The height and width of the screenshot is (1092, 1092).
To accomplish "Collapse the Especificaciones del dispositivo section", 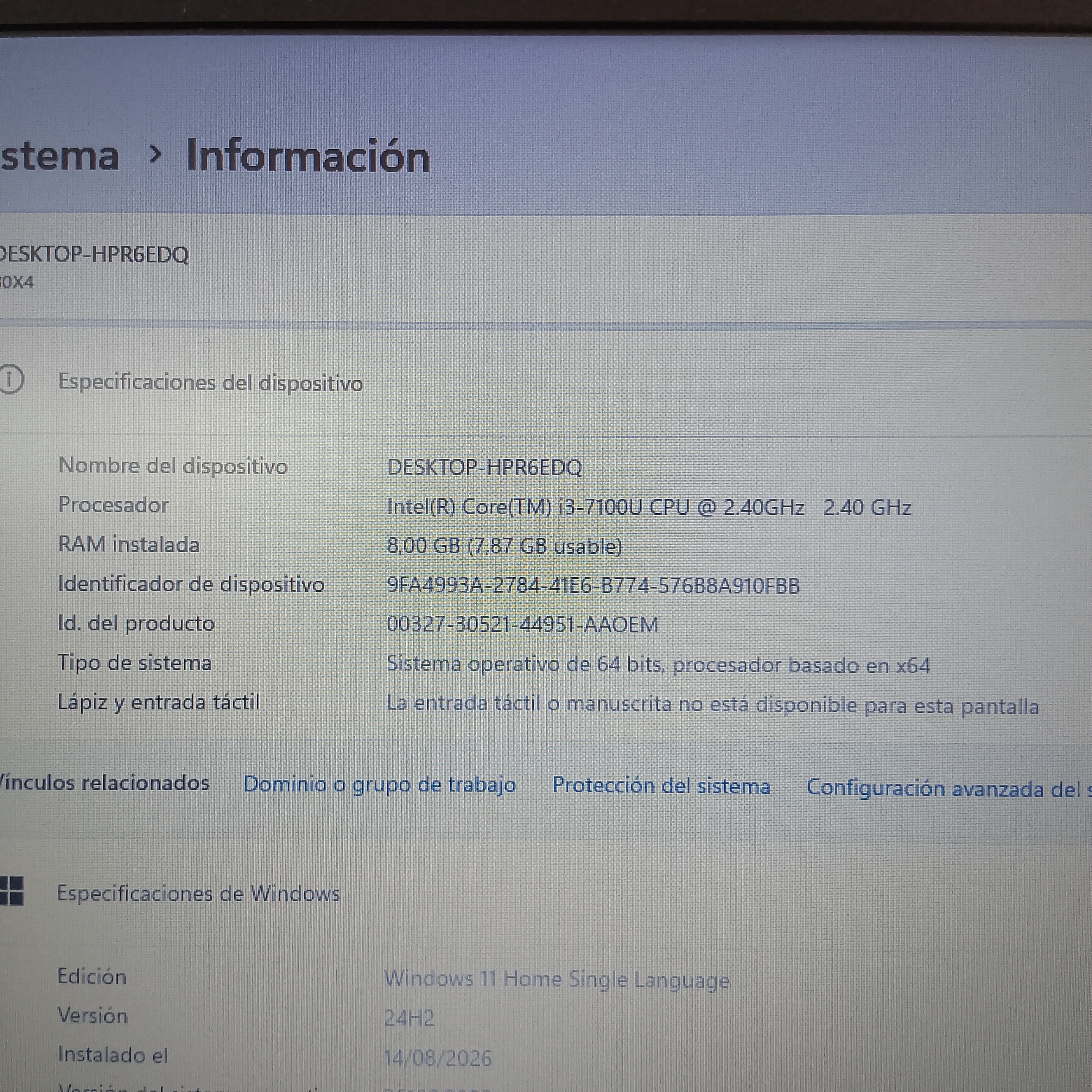I will [210, 383].
